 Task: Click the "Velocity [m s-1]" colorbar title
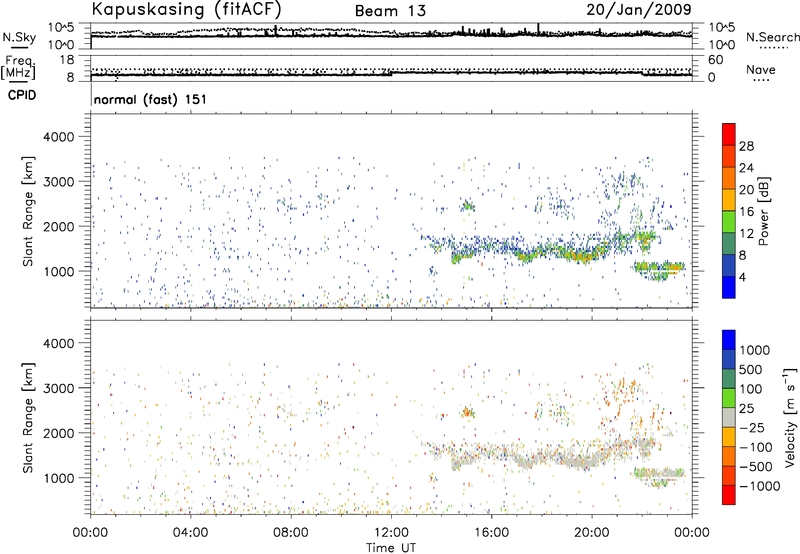click(790, 417)
